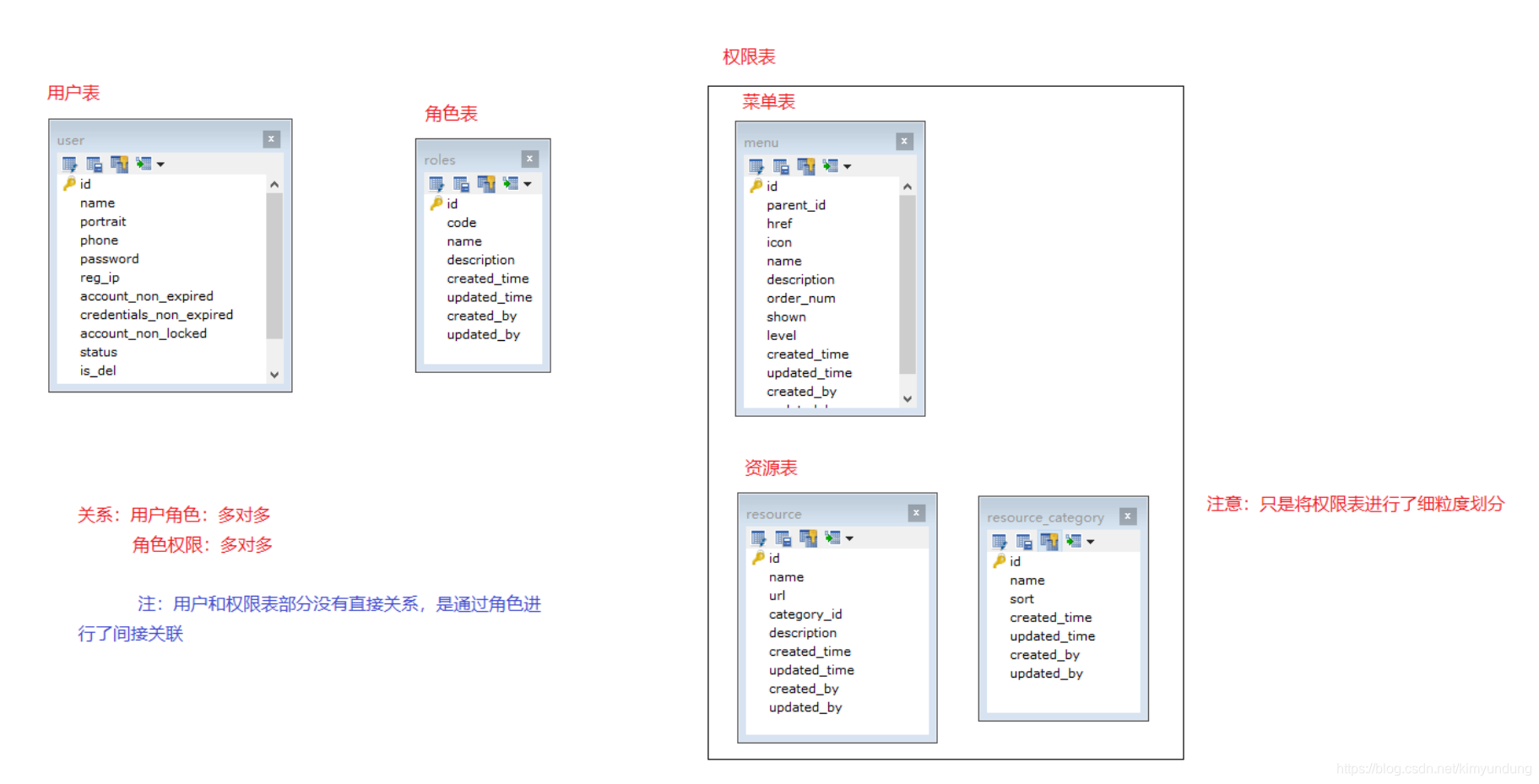1539x784 pixels.
Task: Click the calculator table icon in resource_category table
Action: click(1024, 542)
